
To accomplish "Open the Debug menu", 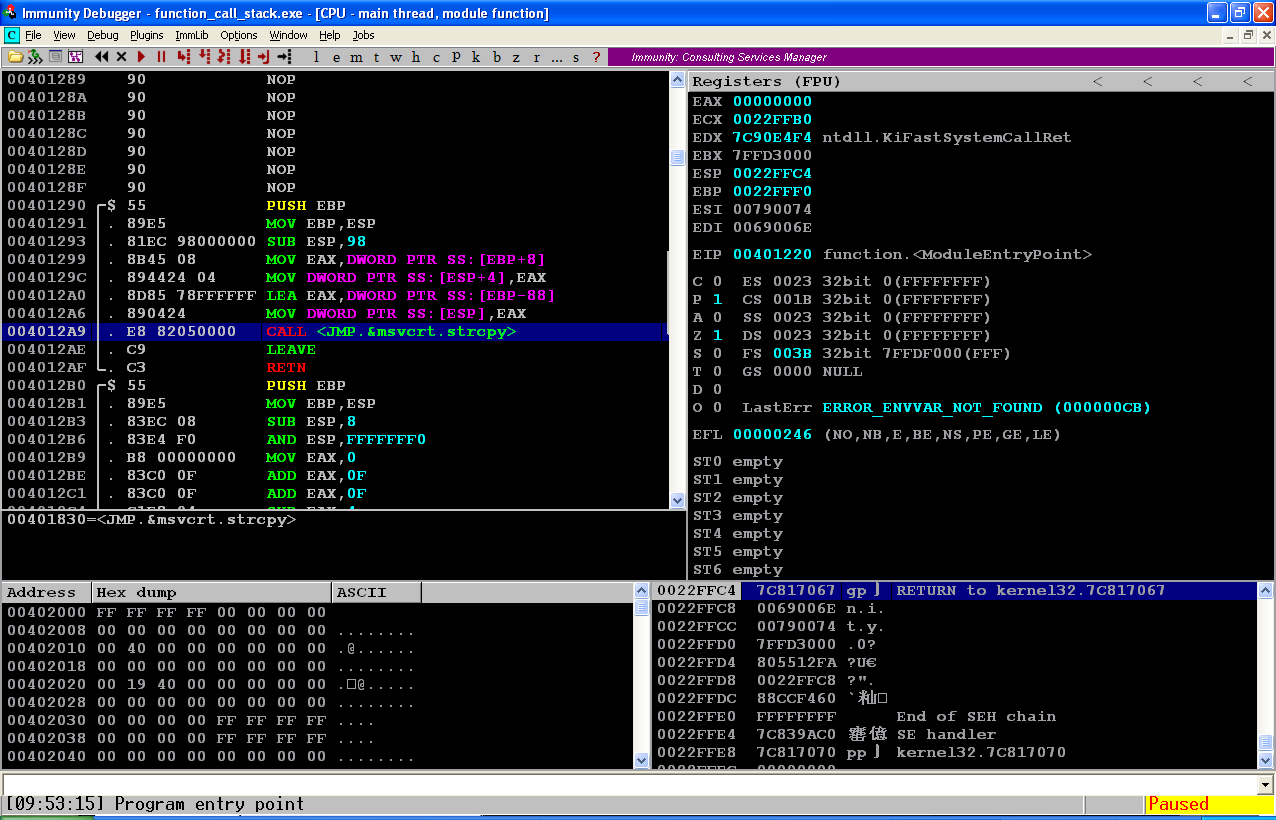I will pyautogui.click(x=102, y=35).
